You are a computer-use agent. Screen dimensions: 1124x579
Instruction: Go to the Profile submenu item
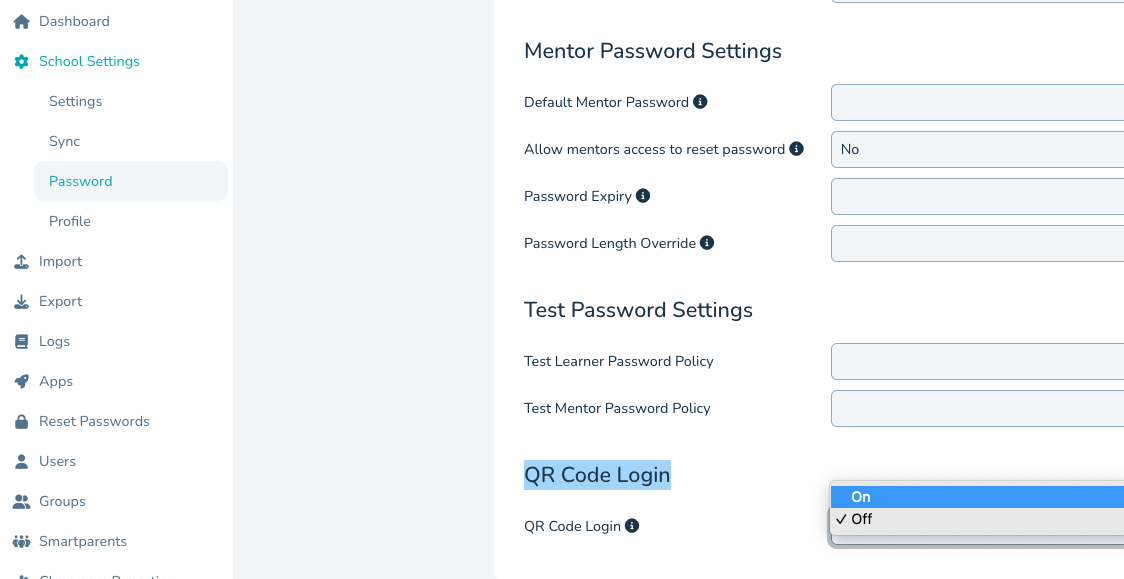pos(70,221)
